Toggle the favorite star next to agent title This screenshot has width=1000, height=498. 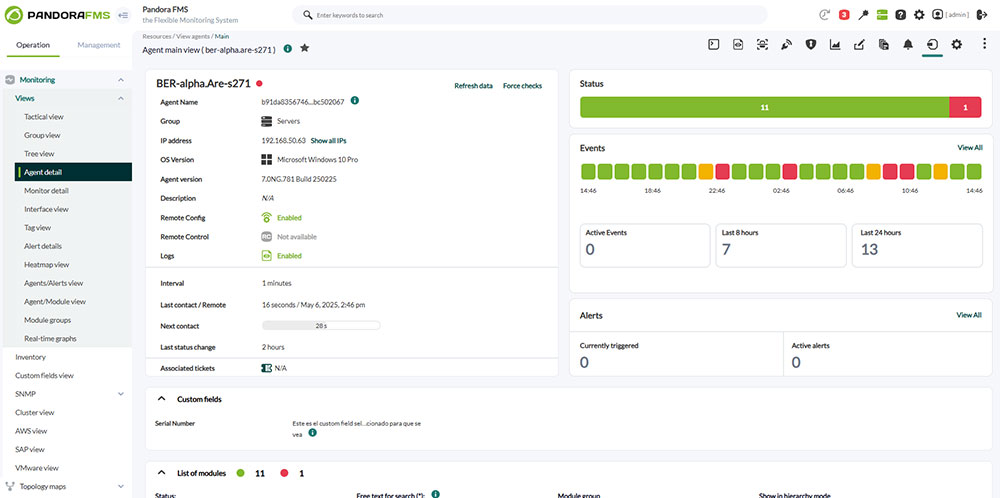coord(305,48)
